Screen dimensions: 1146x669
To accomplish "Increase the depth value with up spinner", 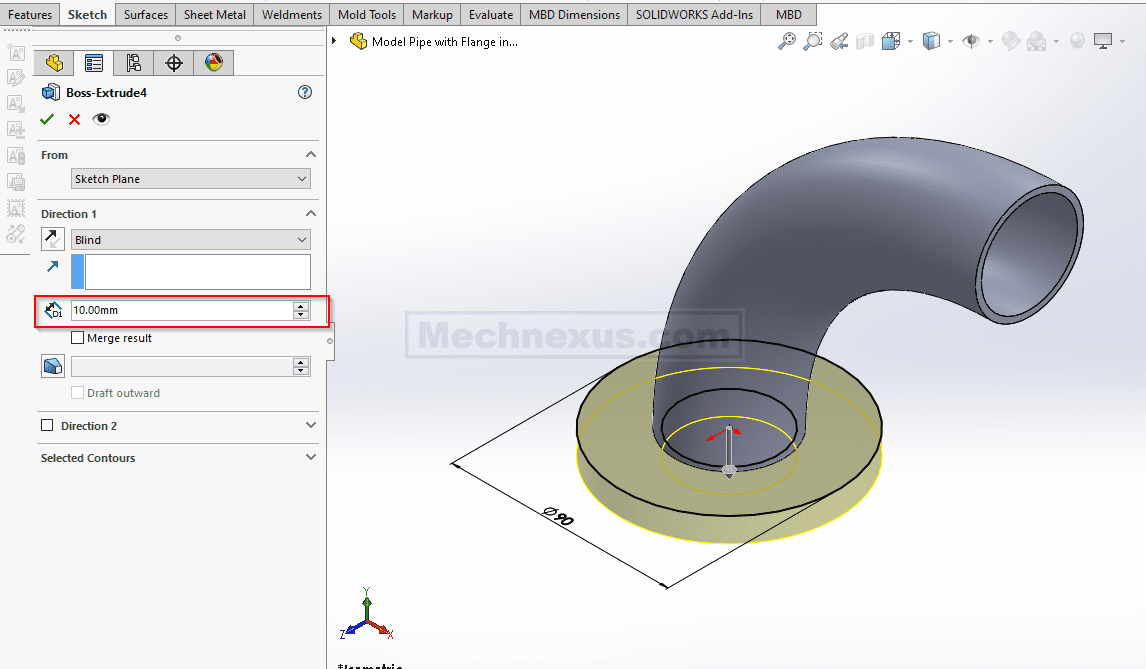I will click(301, 306).
